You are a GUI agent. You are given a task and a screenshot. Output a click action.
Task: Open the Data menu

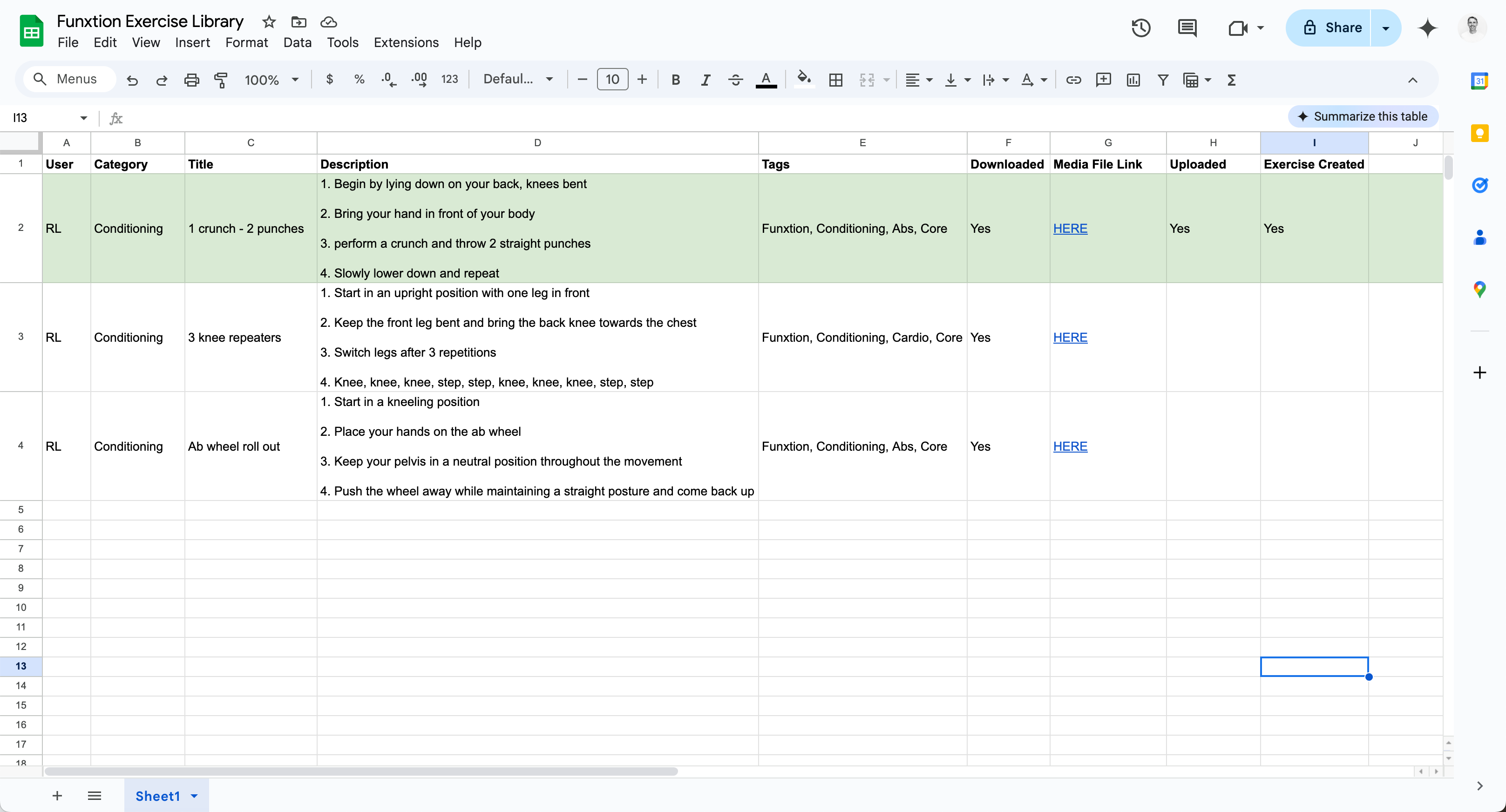click(x=297, y=43)
